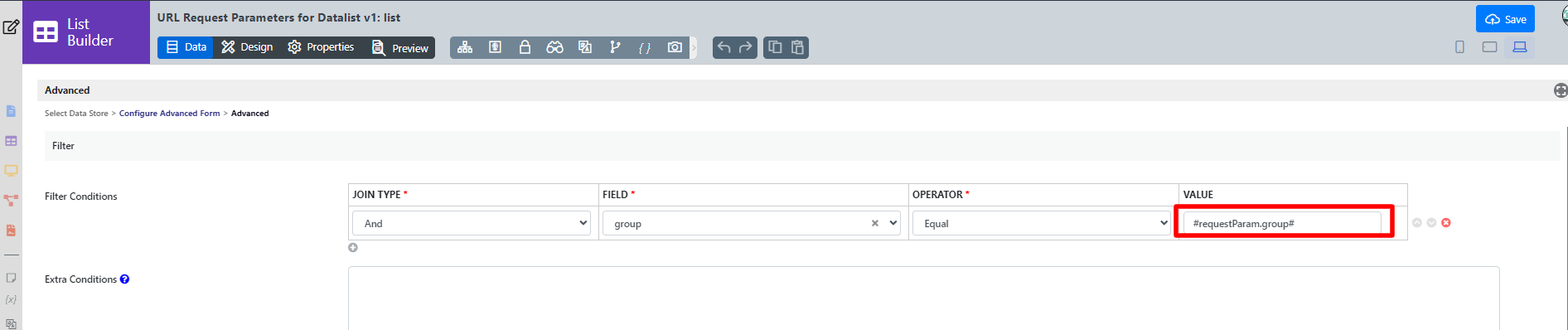This screenshot has height=330, width=1568.
Task: Click the Configure Advanced Form breadcrumb link
Action: 169,114
